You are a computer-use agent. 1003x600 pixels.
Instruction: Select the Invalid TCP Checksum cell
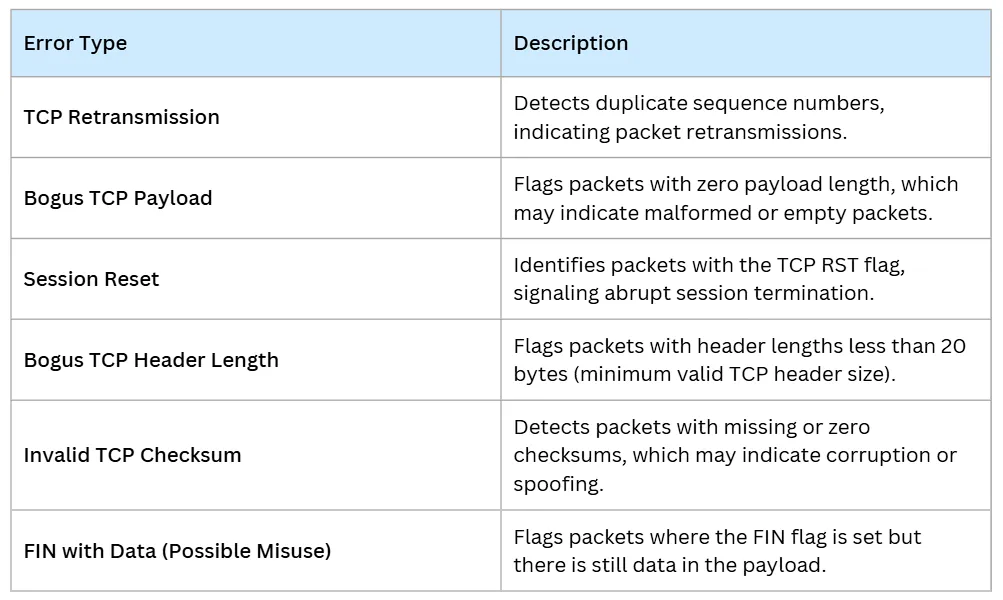coord(133,455)
